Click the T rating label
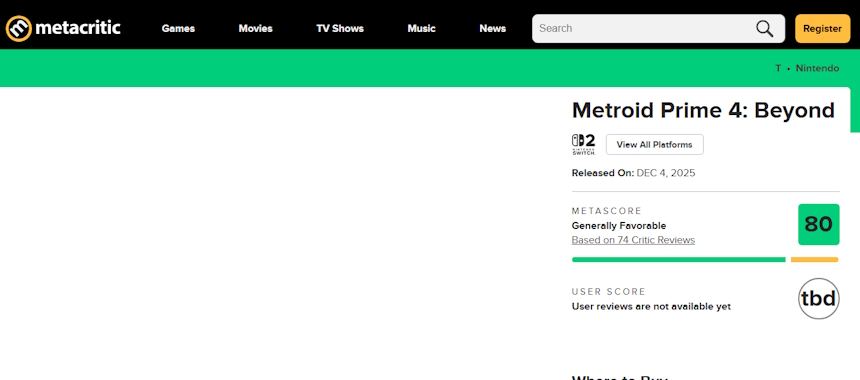860x380 pixels. [778, 69]
